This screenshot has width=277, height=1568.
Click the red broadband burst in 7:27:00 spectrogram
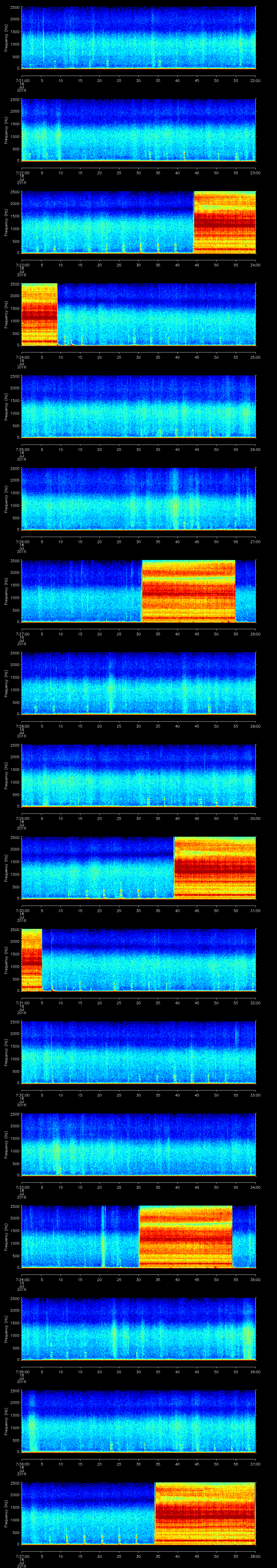coord(188,590)
